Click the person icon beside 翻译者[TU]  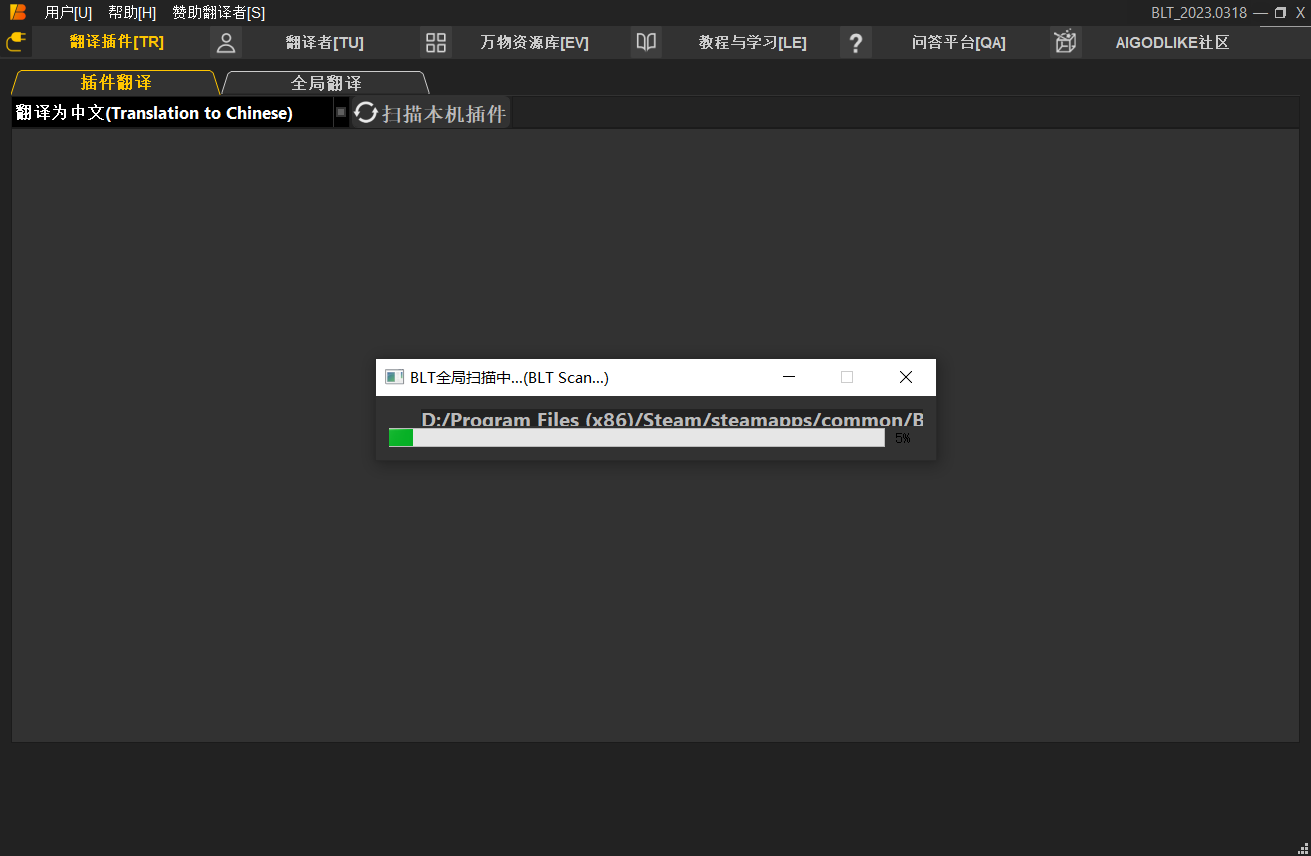click(x=226, y=42)
